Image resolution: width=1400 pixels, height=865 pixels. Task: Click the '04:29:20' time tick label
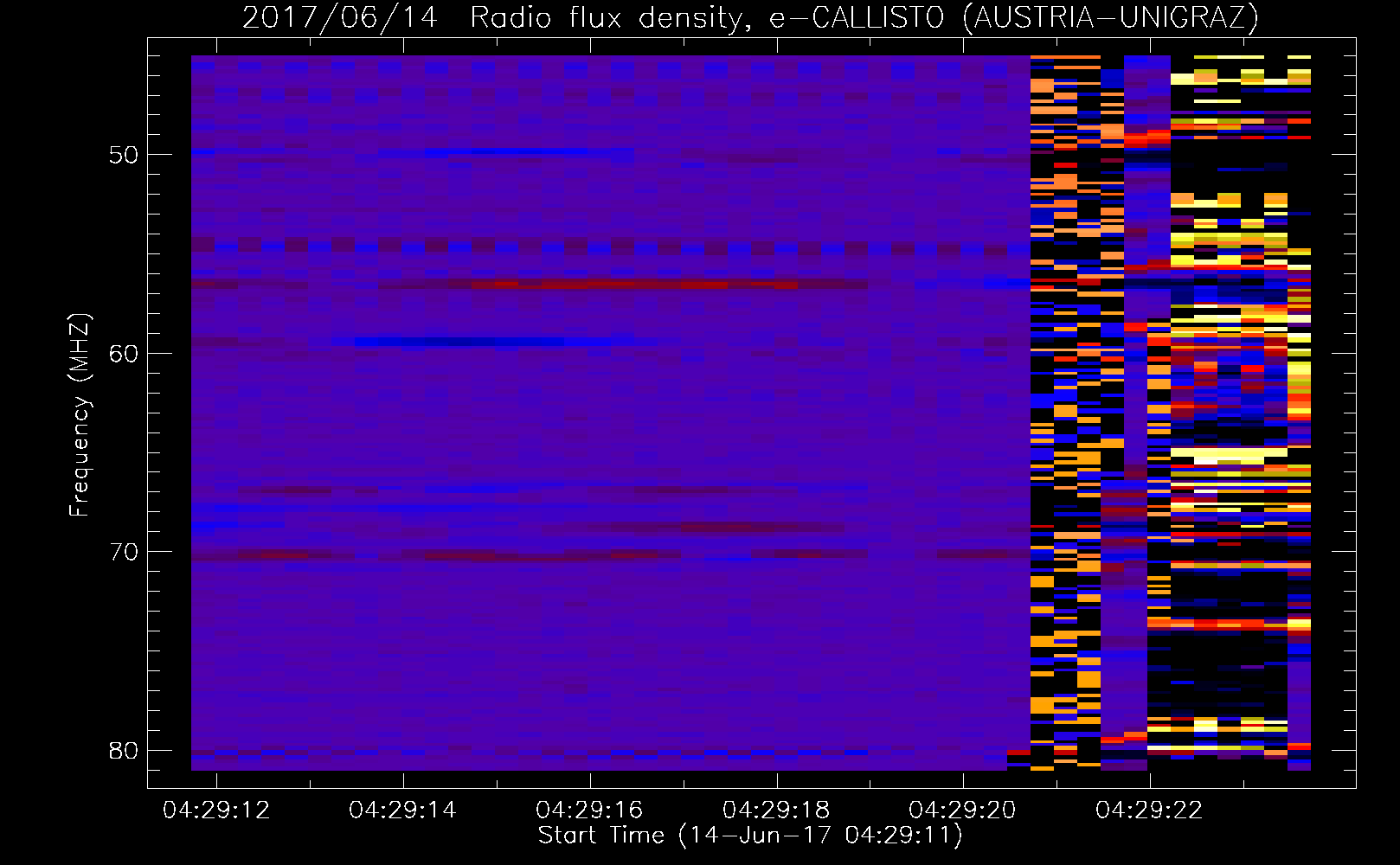pyautogui.click(x=962, y=811)
